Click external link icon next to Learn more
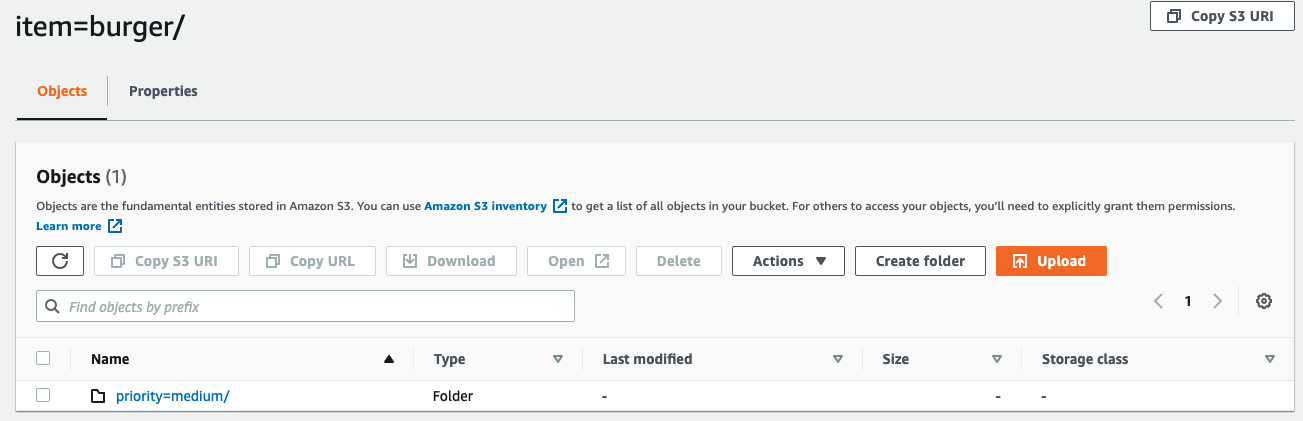1303x421 pixels. point(115,226)
